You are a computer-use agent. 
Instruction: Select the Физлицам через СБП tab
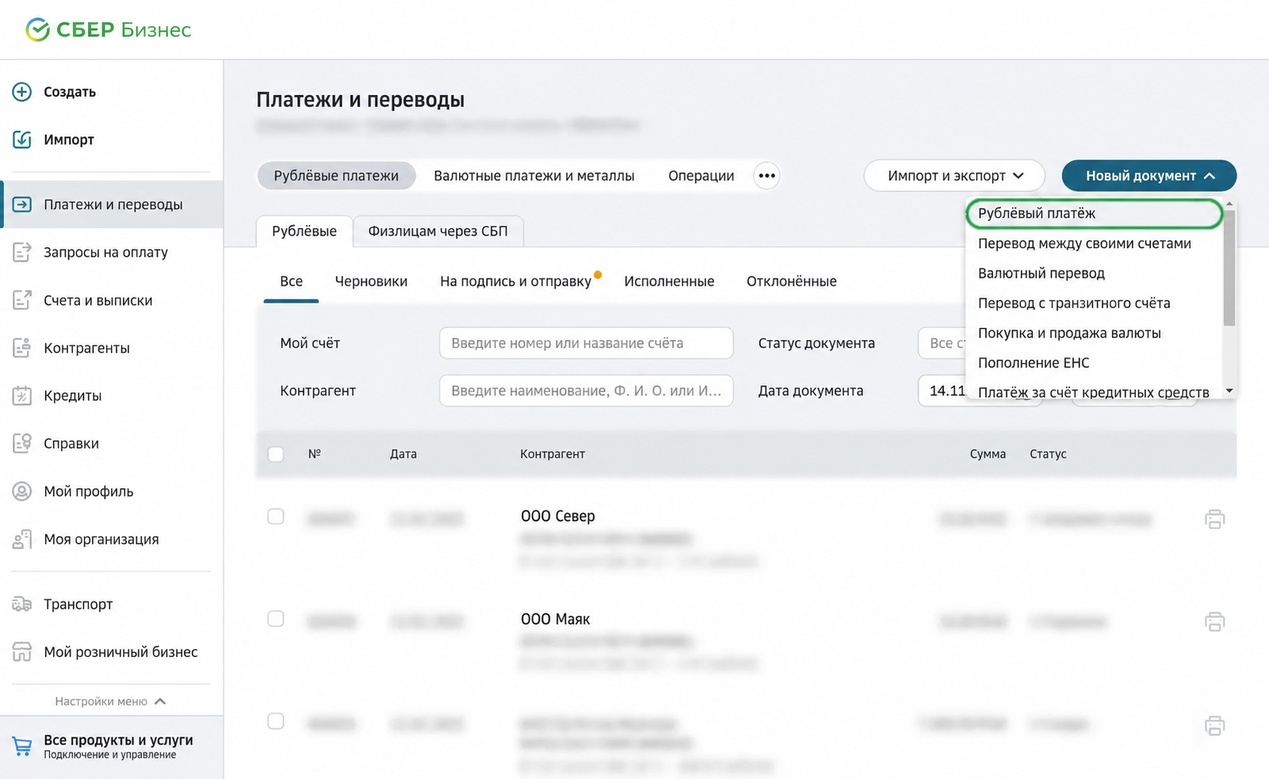tap(438, 231)
